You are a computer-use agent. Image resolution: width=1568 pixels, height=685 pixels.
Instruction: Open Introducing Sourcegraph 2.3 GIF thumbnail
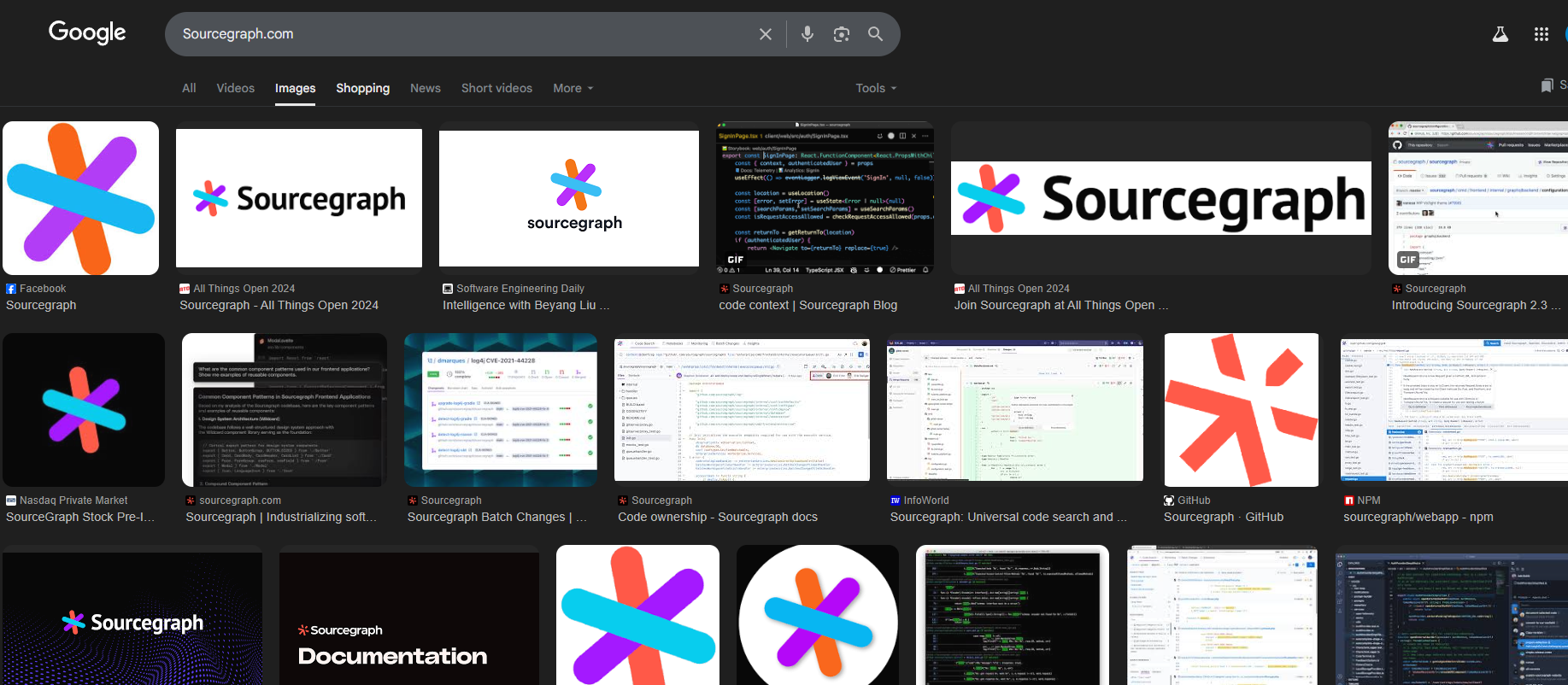pos(1478,198)
